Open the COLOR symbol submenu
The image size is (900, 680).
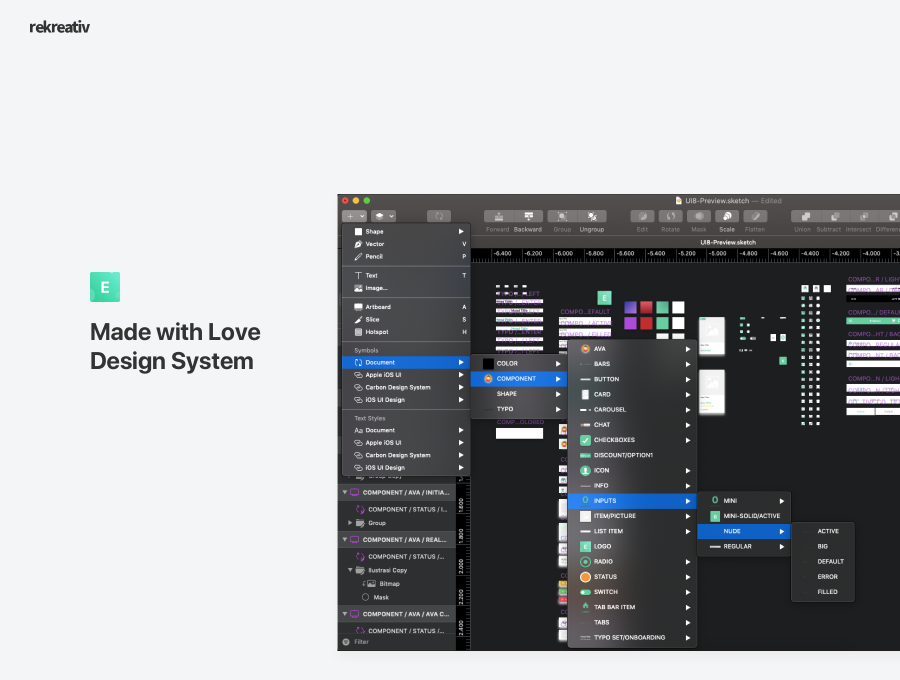(x=507, y=363)
